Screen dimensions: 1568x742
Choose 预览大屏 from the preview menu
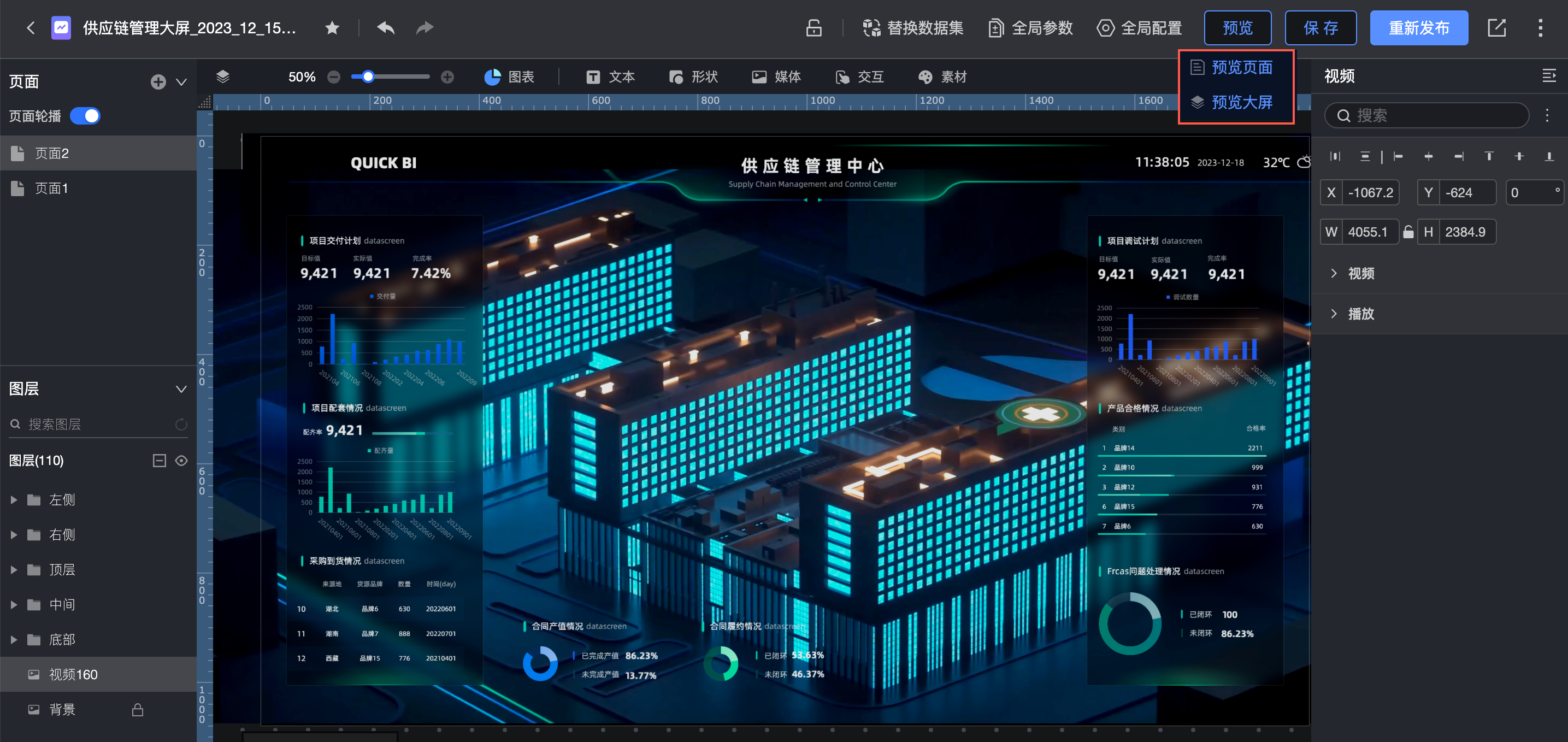coord(1233,102)
